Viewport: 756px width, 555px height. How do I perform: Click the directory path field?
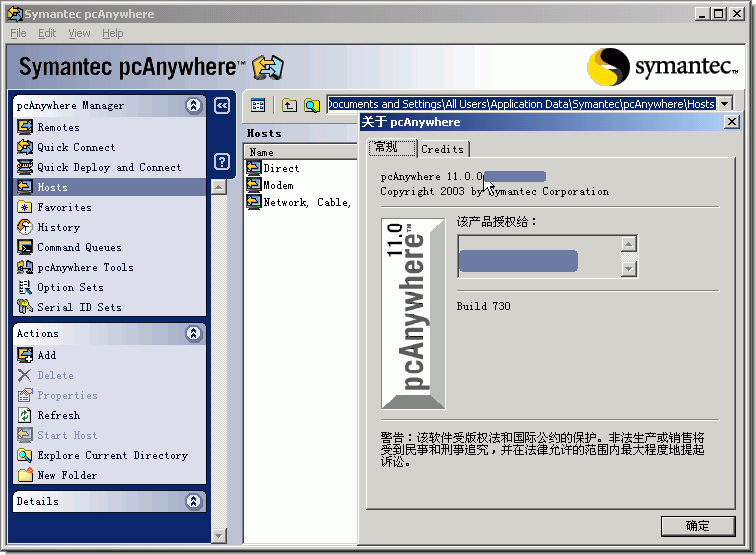522,104
